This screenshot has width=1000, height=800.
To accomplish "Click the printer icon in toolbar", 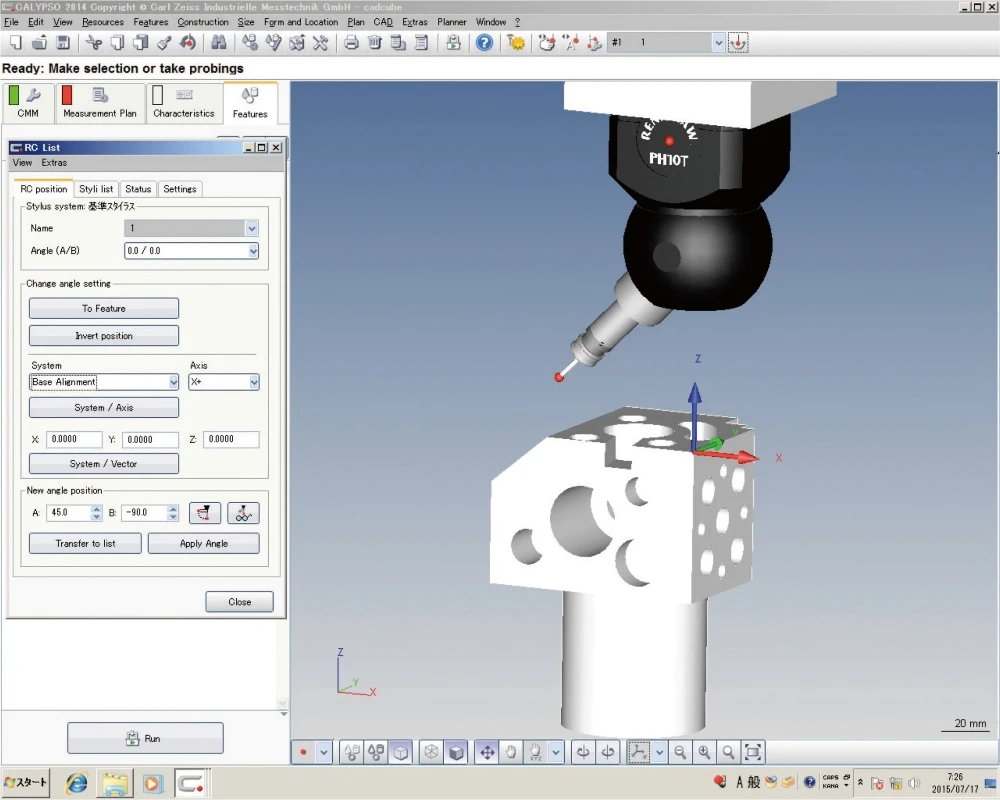I will click(351, 43).
